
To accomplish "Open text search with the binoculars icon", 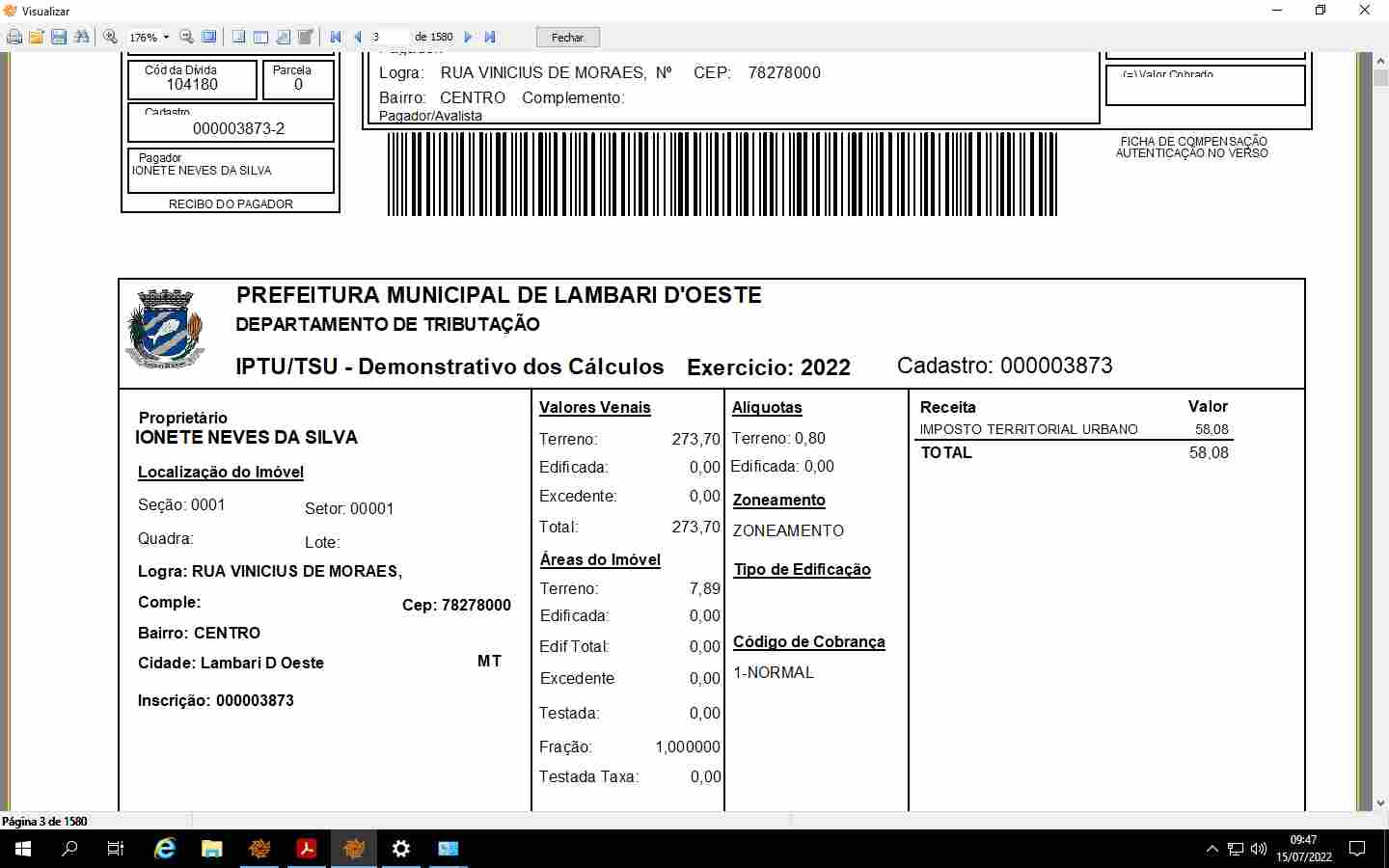I will pyautogui.click(x=82, y=37).
